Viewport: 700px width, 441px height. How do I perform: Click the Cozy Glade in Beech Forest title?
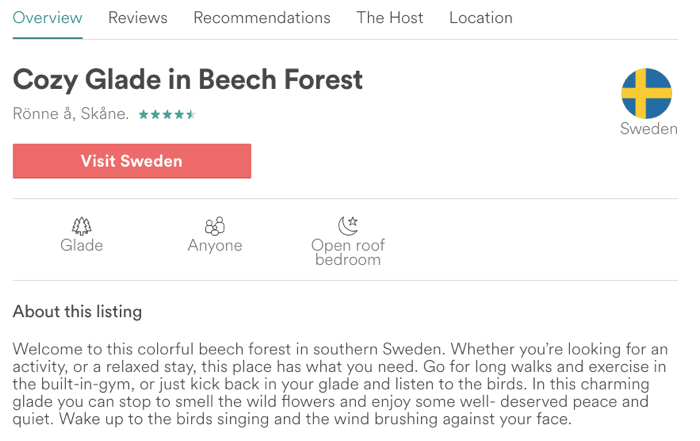click(x=188, y=80)
